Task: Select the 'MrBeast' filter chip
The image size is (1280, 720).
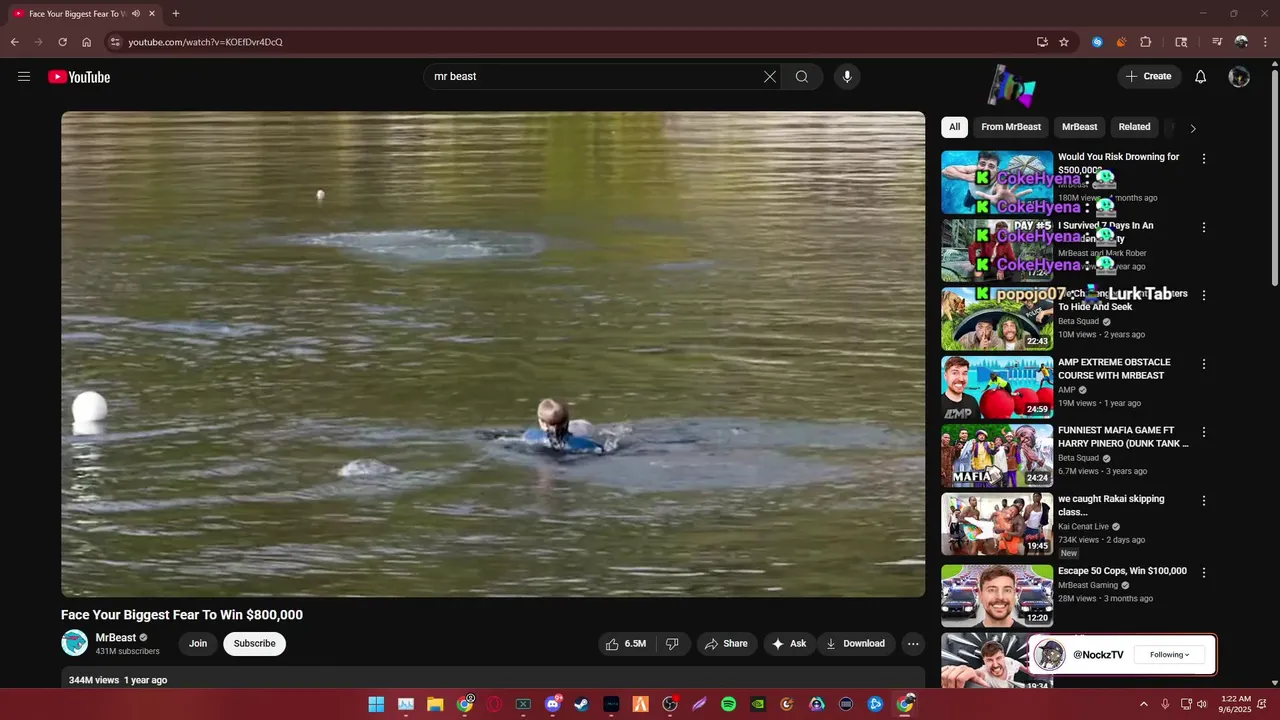Action: (1080, 127)
